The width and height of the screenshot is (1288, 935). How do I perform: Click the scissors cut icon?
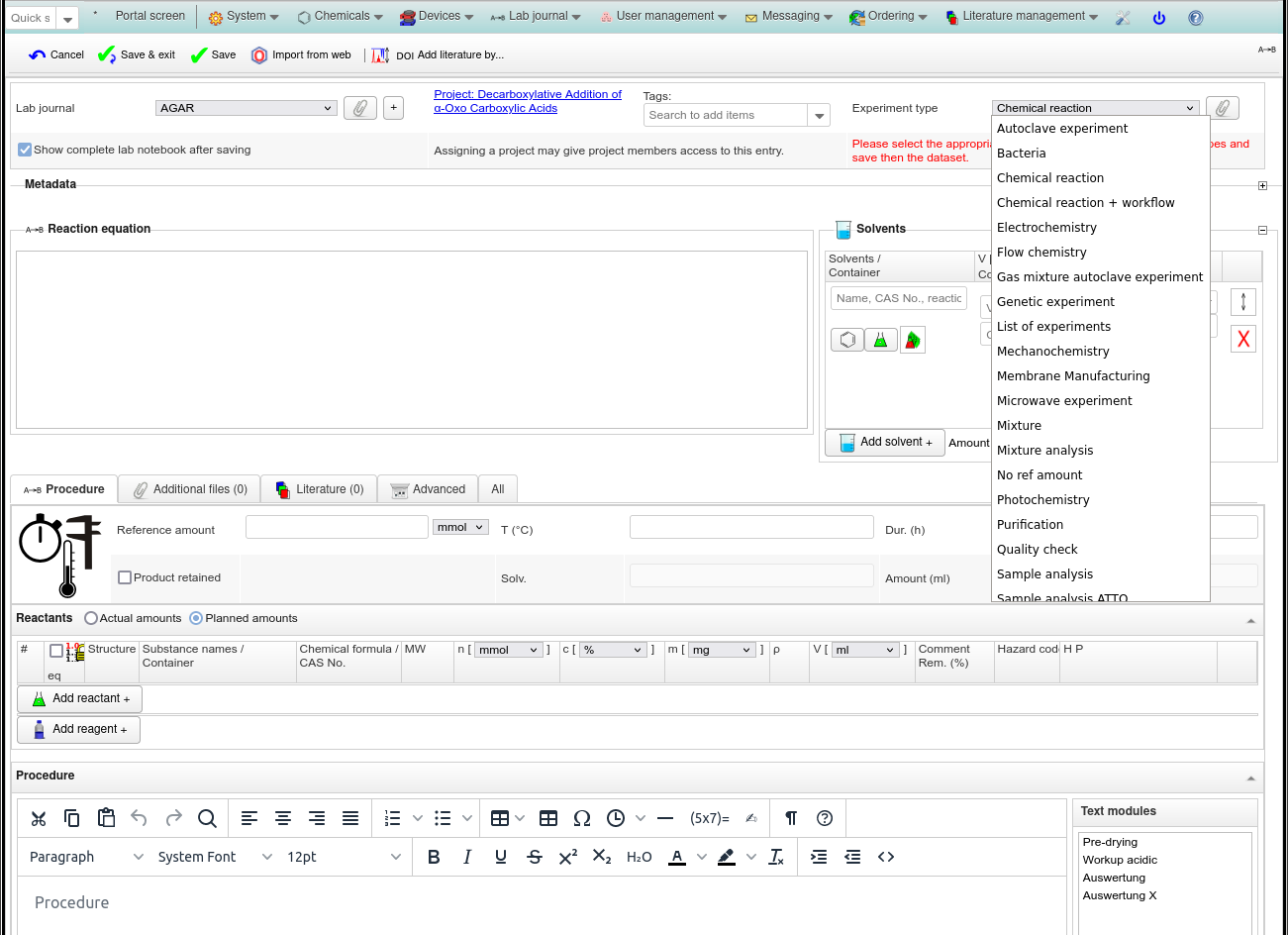click(39, 818)
